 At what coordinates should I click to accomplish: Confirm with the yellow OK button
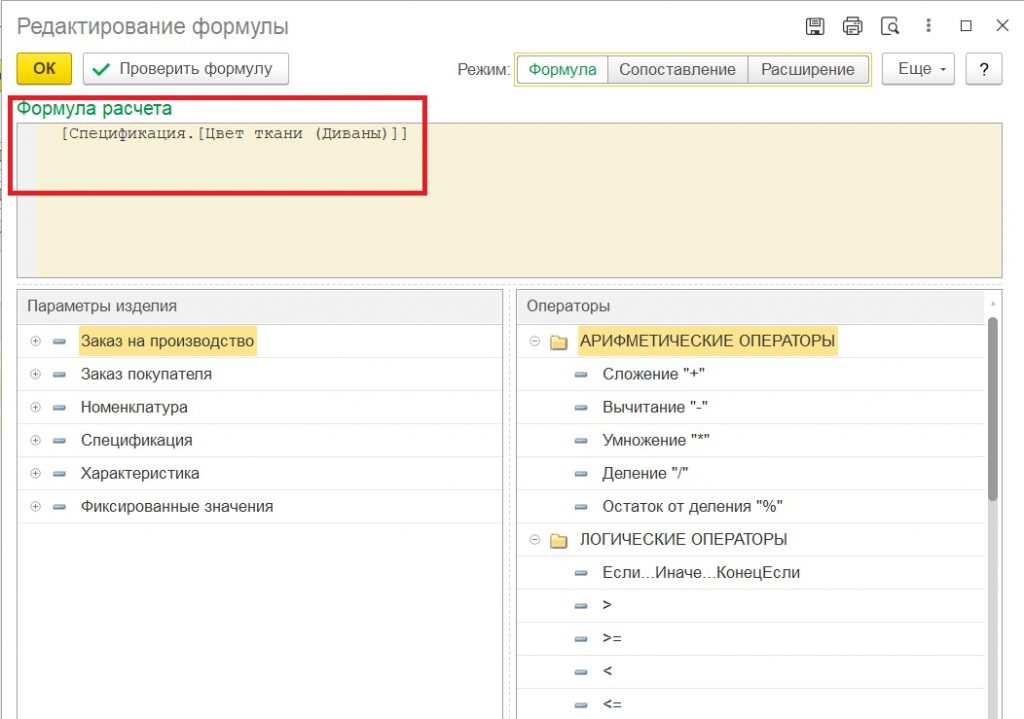pos(44,69)
